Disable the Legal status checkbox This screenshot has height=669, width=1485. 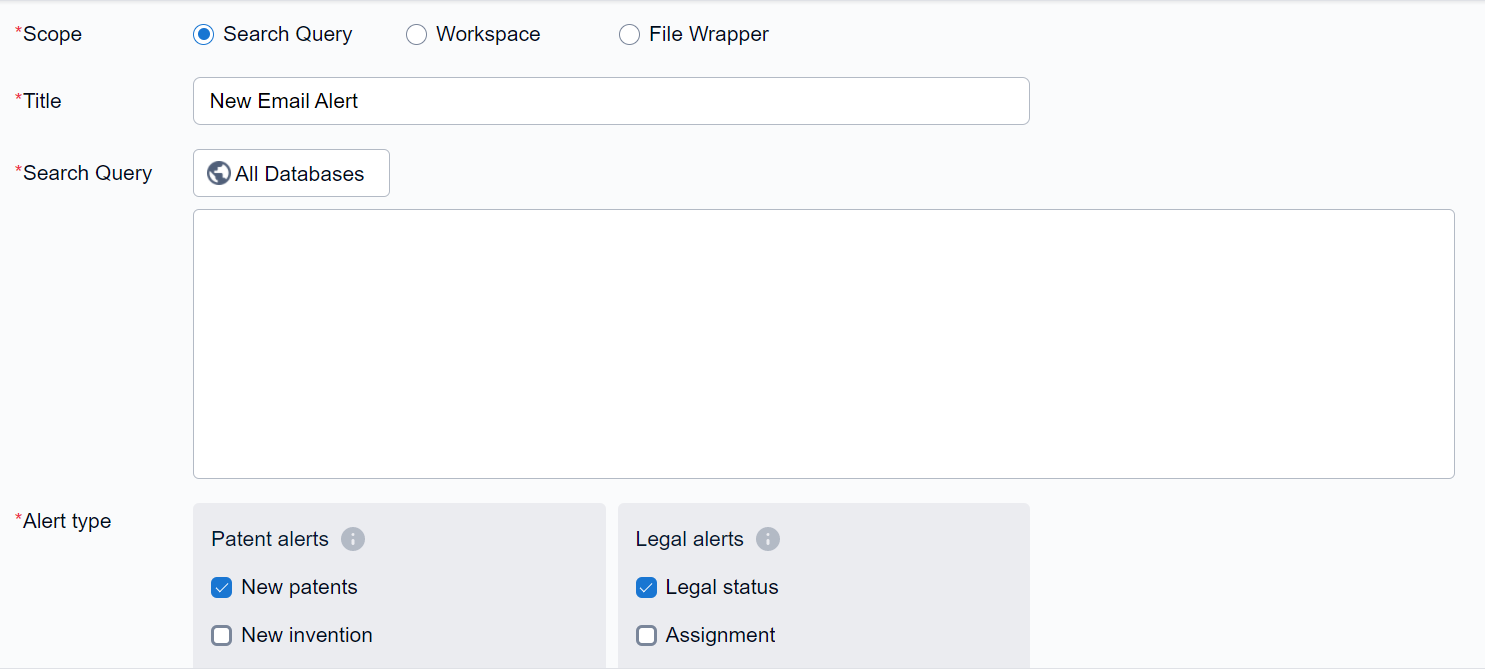pyautogui.click(x=647, y=588)
